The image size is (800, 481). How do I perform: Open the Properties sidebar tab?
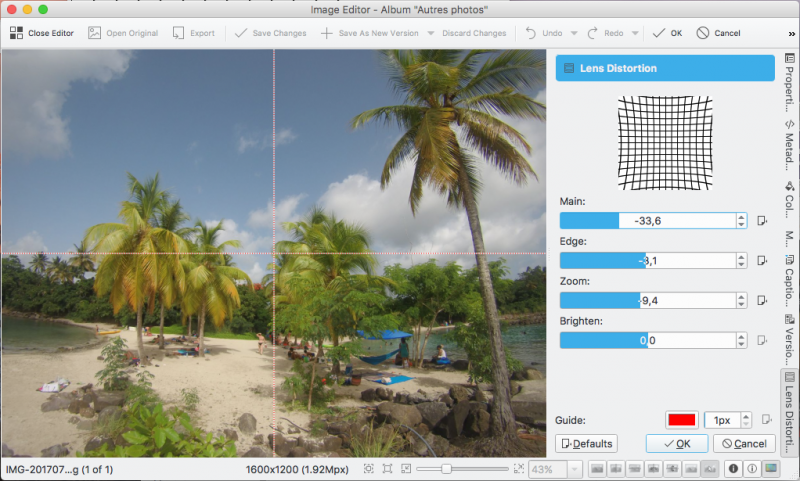789,82
